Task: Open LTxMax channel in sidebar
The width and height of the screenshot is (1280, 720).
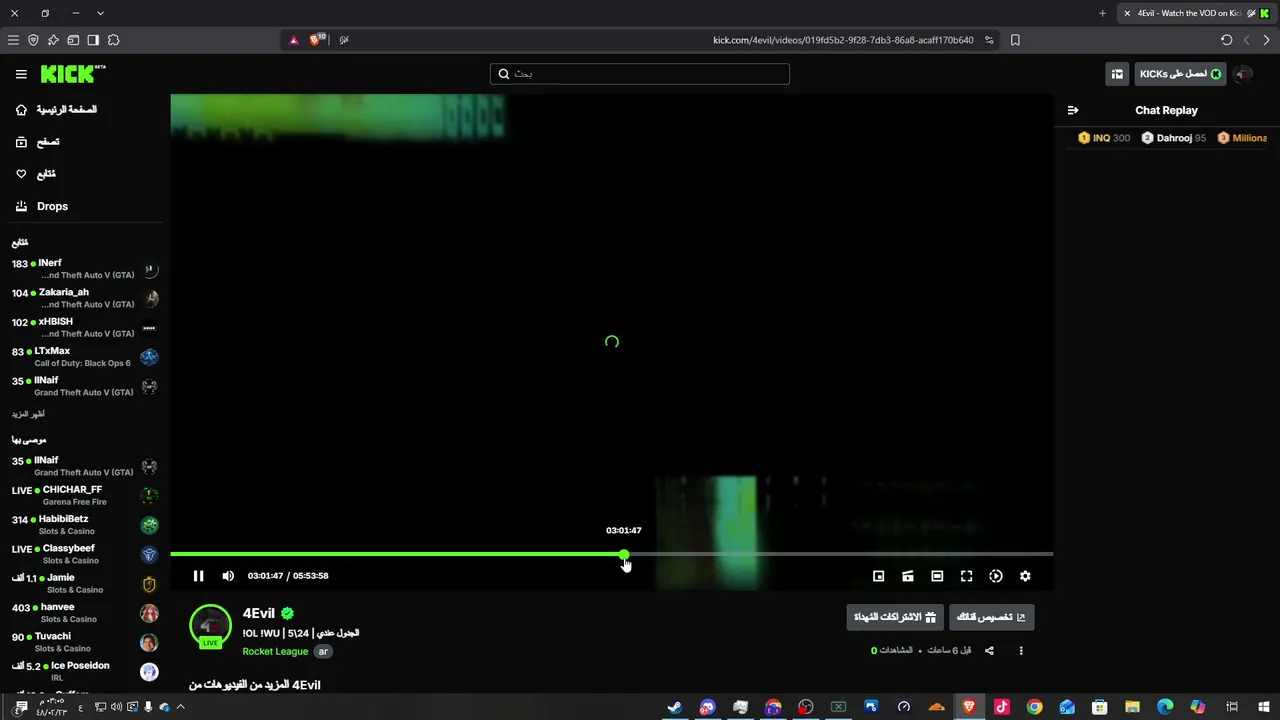Action: pyautogui.click(x=85, y=357)
